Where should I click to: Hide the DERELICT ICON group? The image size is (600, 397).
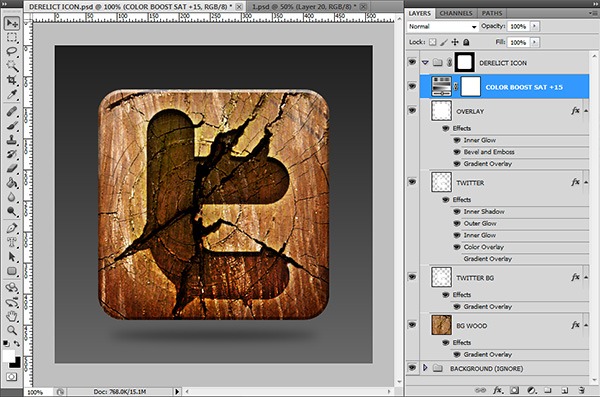coord(412,62)
